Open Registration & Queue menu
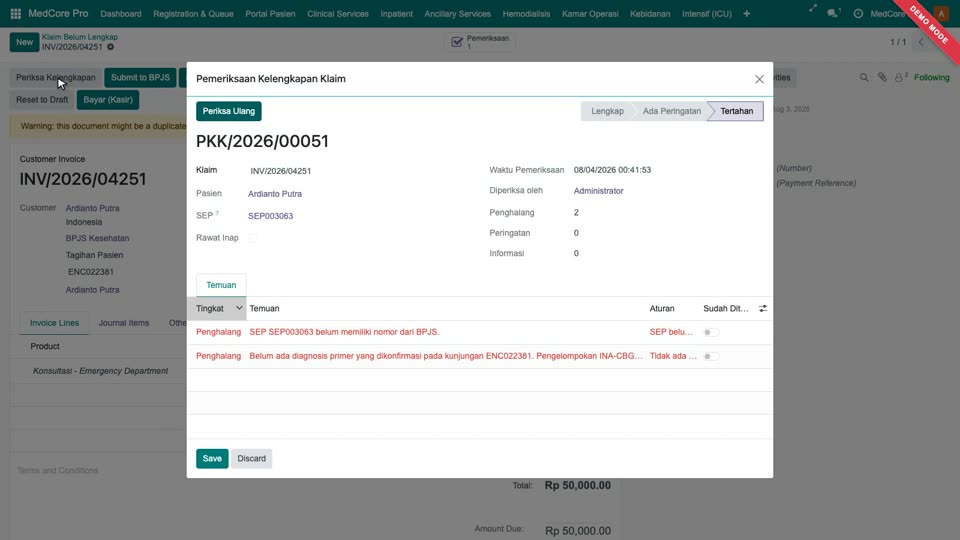The image size is (960, 540). pyautogui.click(x=193, y=13)
